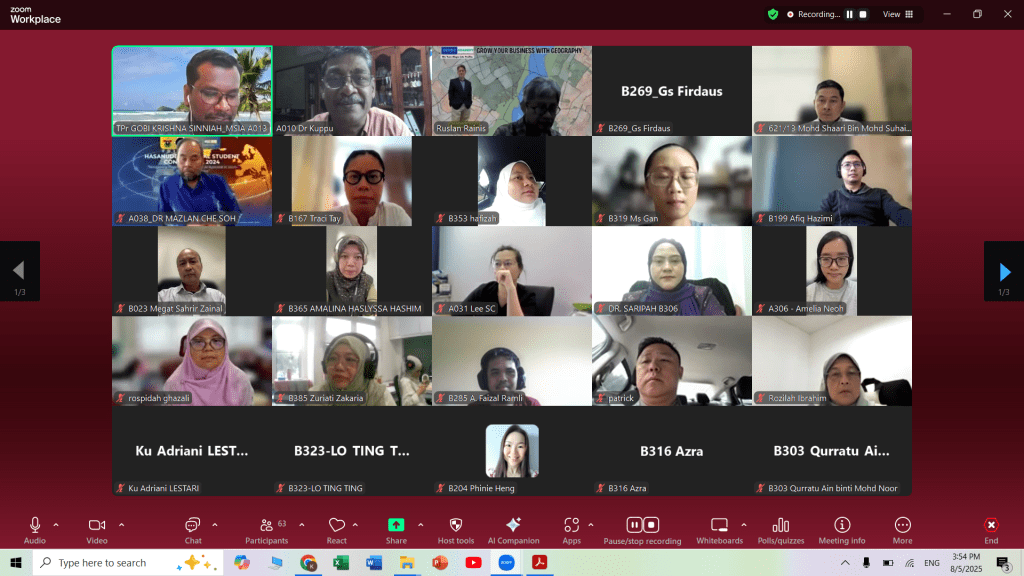
Task: Expand the chevron next to Share
Action: tap(420, 524)
